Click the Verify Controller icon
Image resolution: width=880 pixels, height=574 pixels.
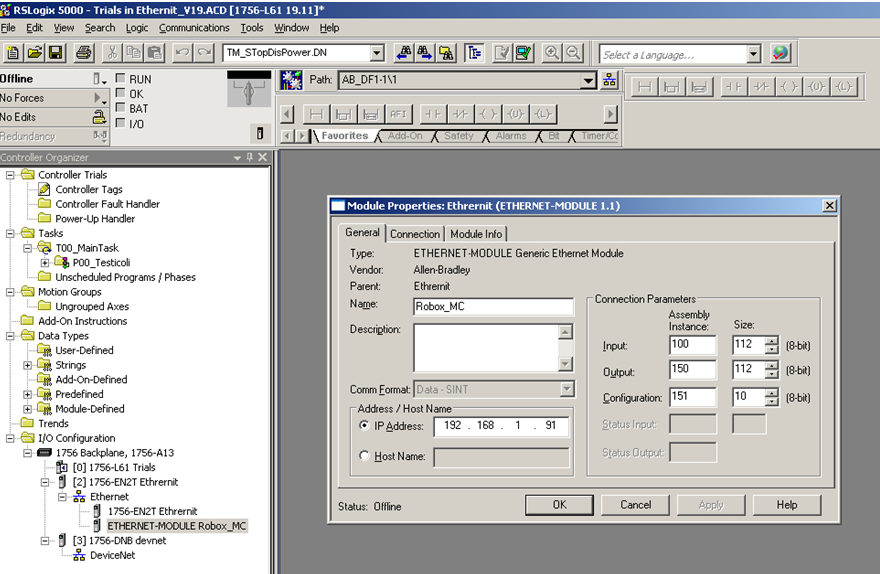[x=523, y=53]
